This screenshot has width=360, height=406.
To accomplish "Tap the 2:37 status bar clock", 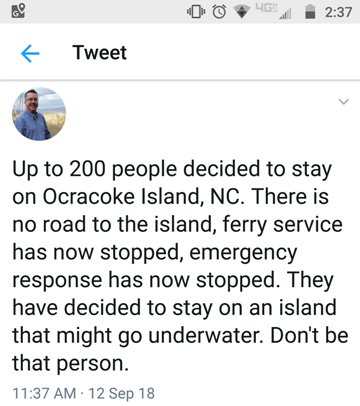I will click(x=338, y=12).
